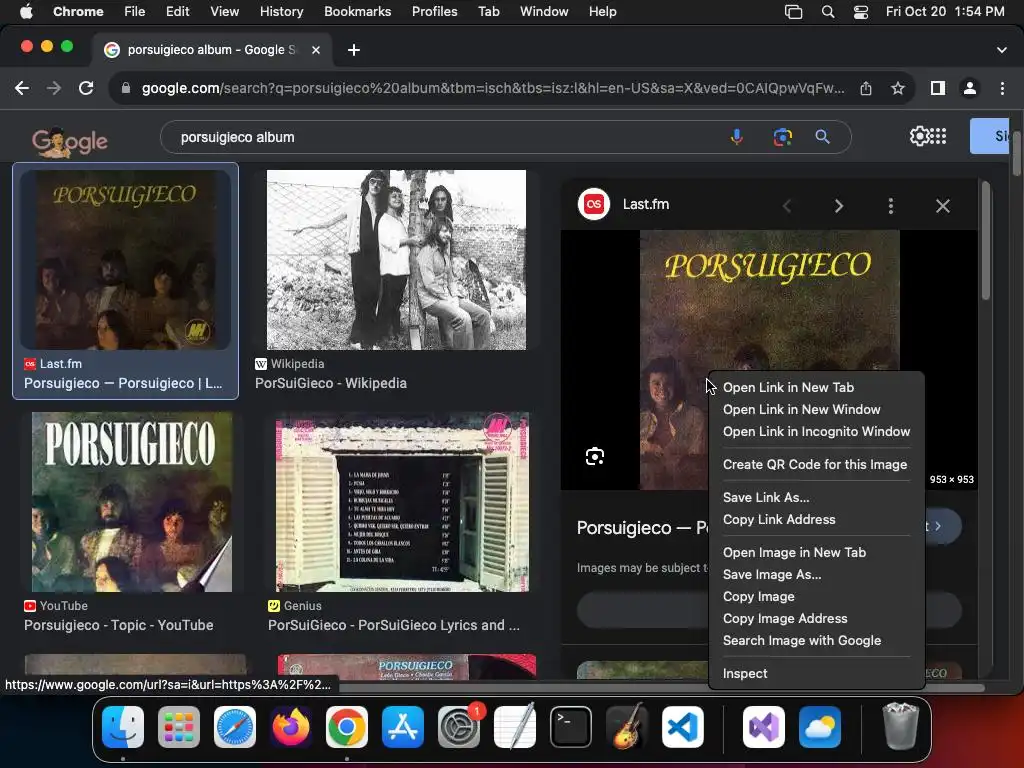
Task: Click the Chrome back arrow
Action: (x=22, y=88)
